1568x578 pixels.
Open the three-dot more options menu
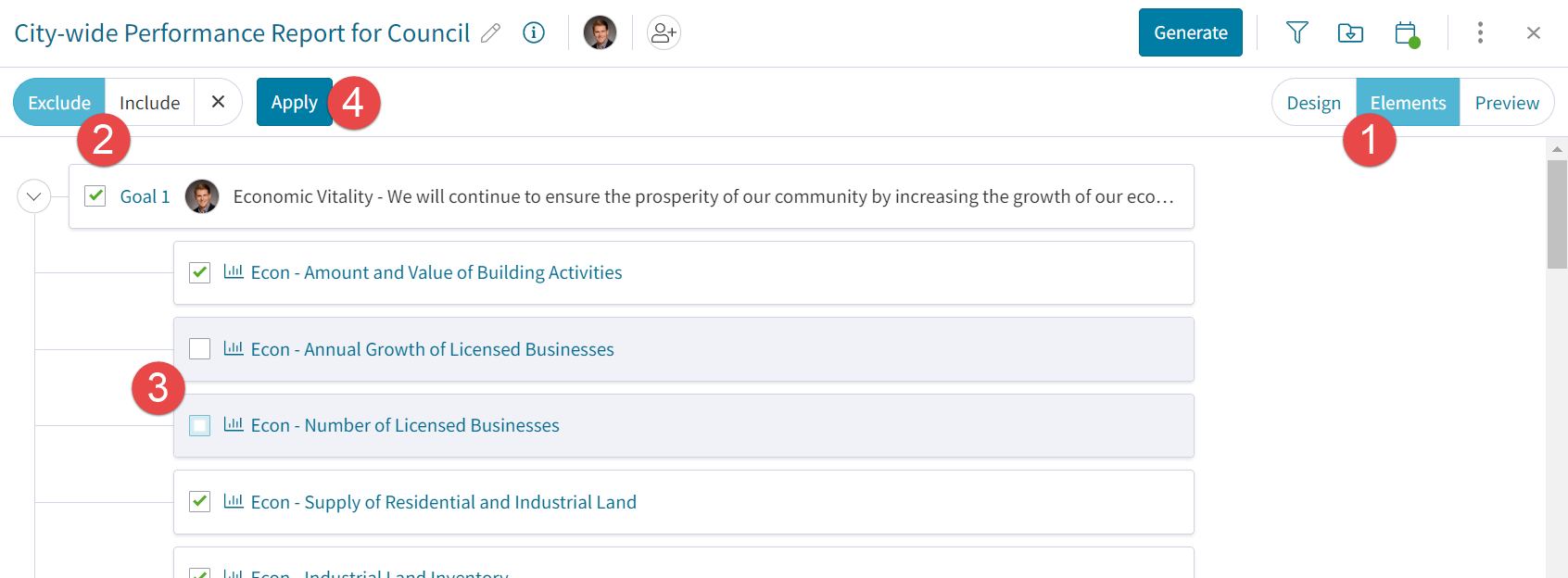1480,32
